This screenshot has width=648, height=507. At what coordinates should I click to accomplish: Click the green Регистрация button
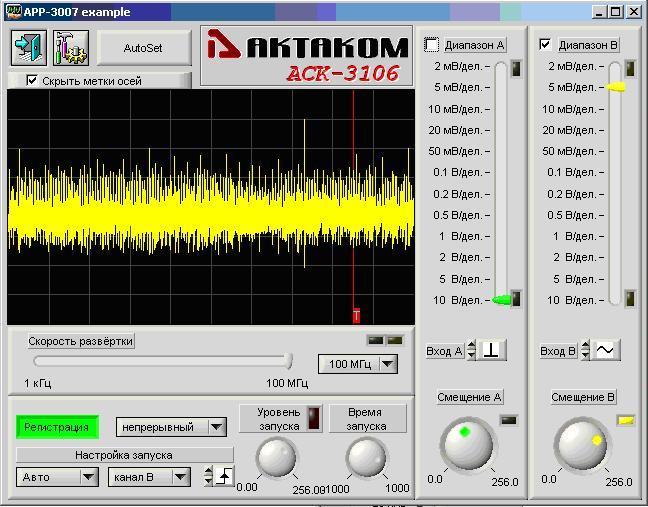click(x=57, y=427)
